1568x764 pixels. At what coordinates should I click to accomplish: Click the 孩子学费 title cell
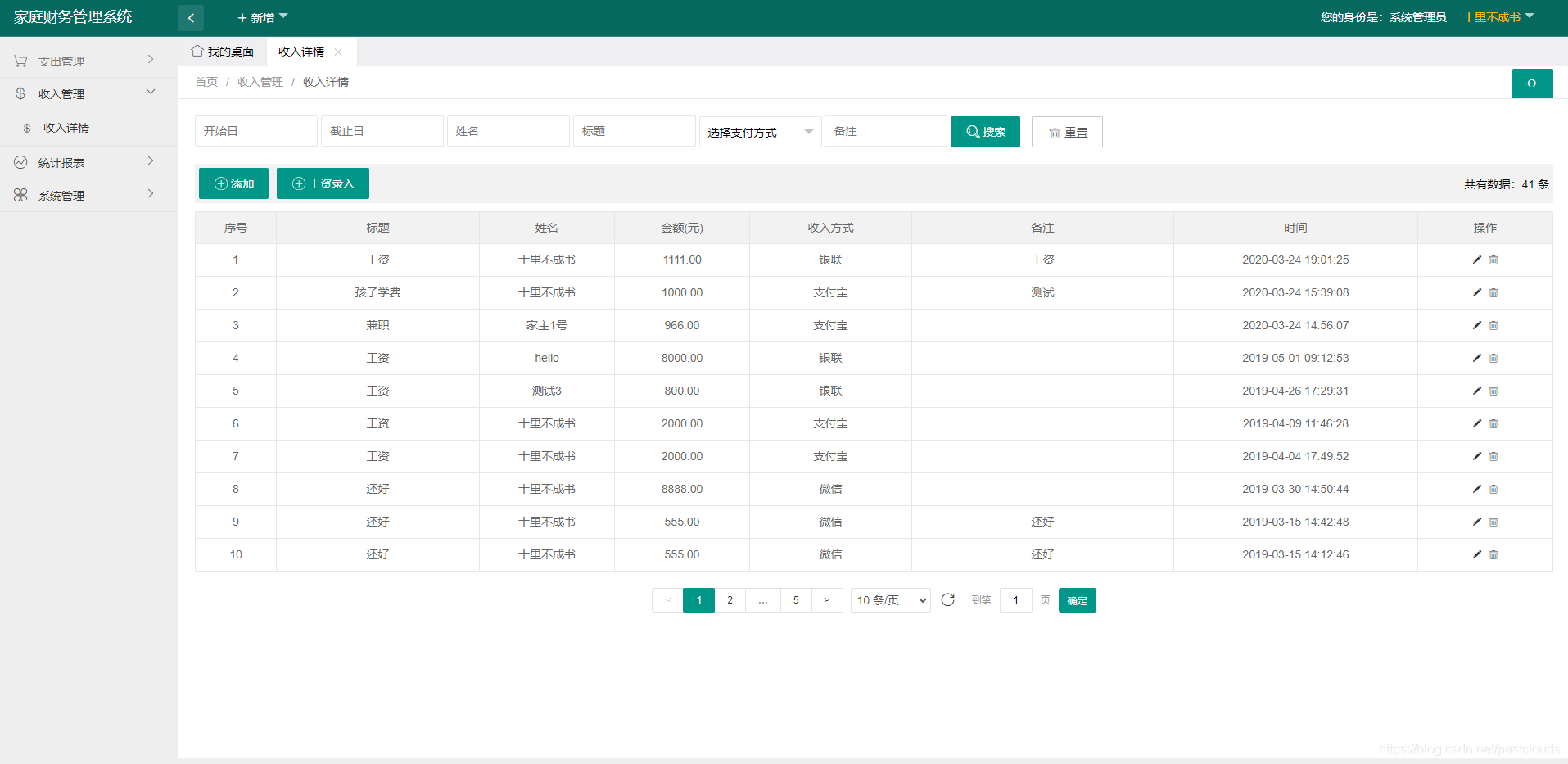(x=377, y=292)
